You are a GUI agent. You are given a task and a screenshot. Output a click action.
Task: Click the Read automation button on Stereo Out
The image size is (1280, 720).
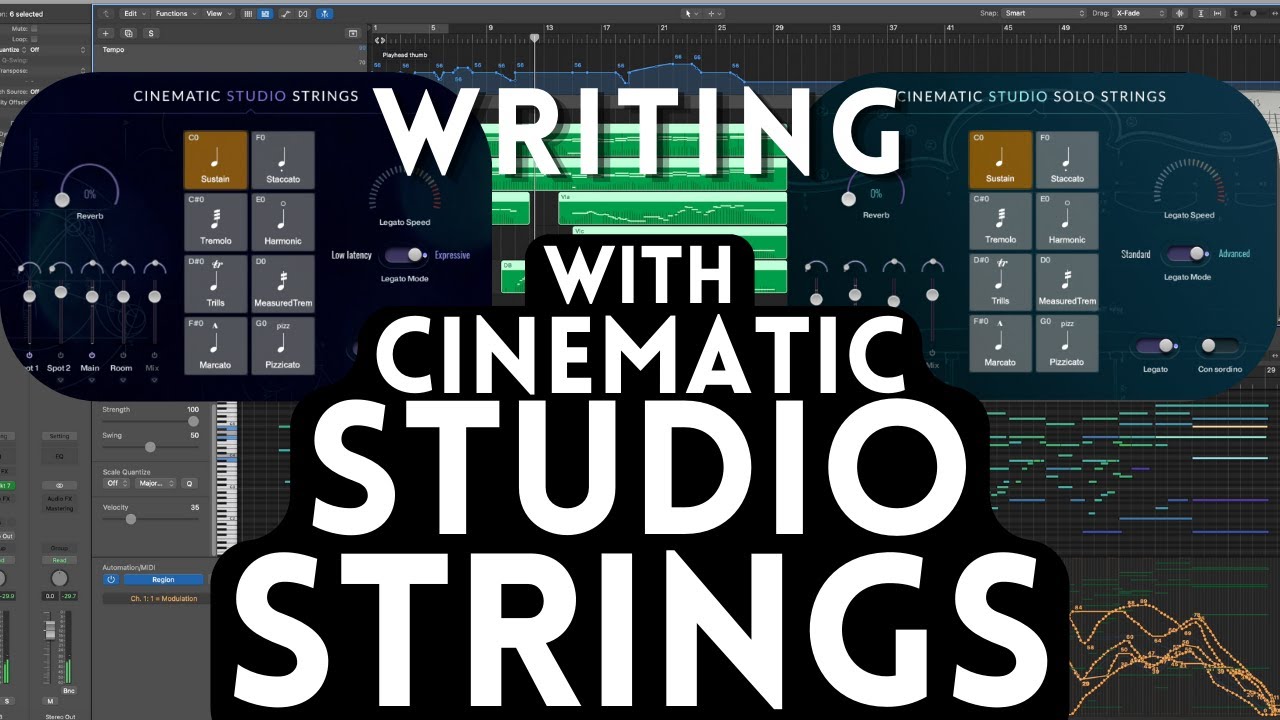[x=60, y=561]
